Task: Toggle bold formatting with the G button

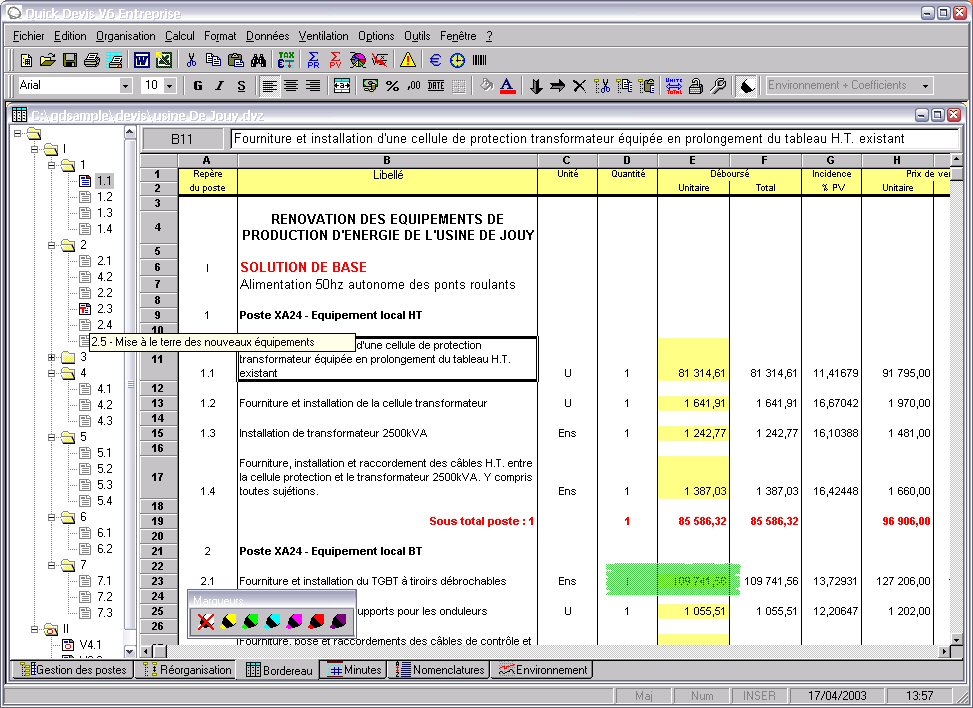Action: (x=198, y=86)
